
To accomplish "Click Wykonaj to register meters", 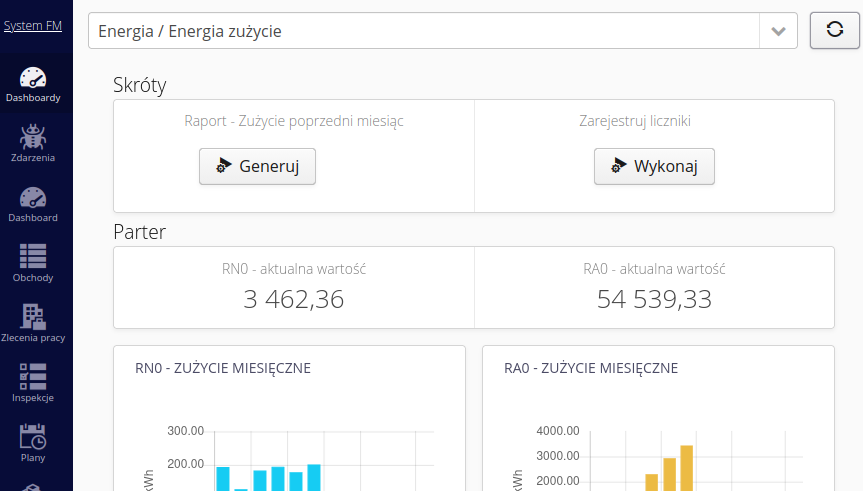I will click(654, 166).
